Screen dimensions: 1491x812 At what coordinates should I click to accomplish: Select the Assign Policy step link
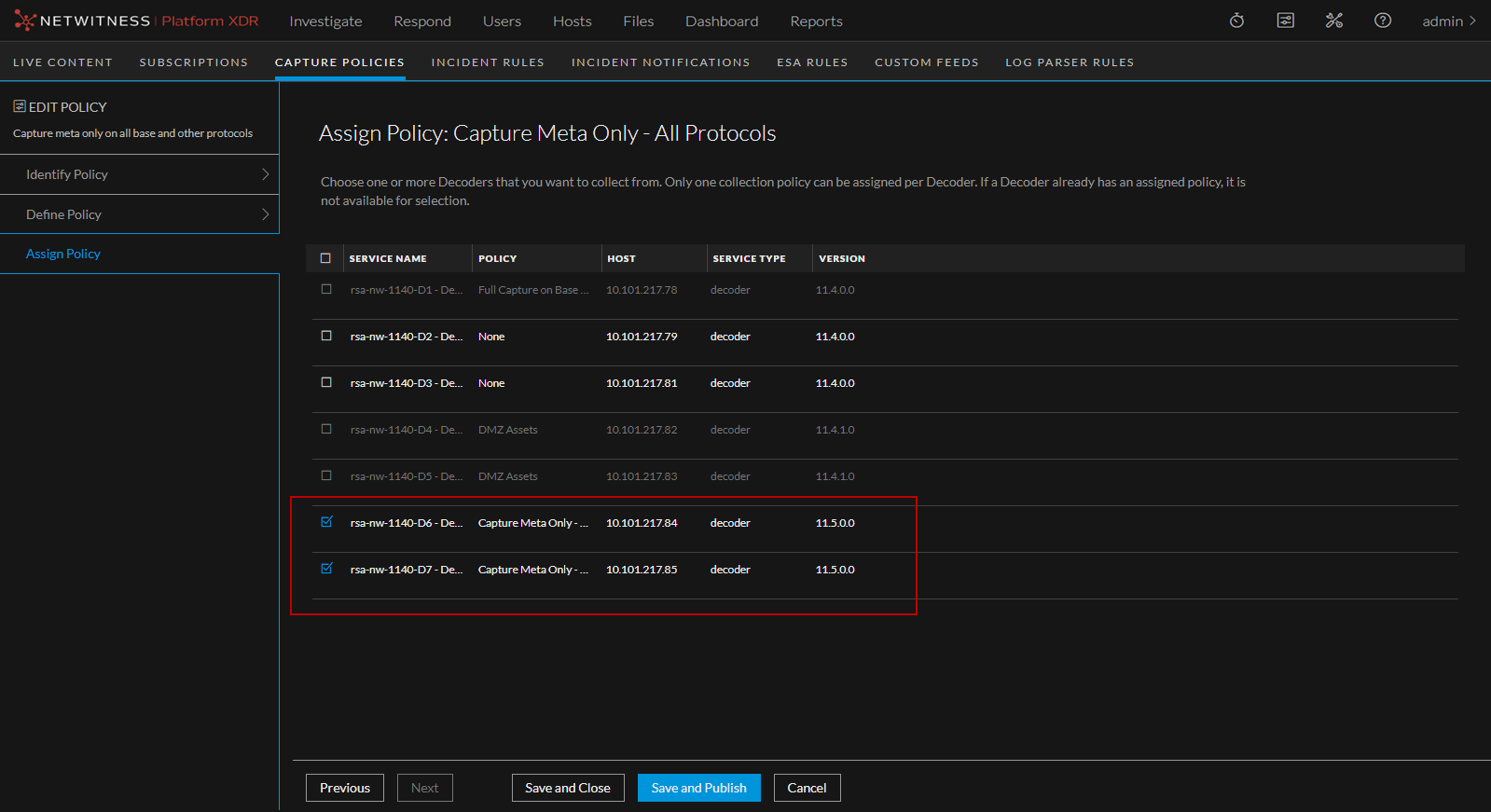[x=63, y=254]
